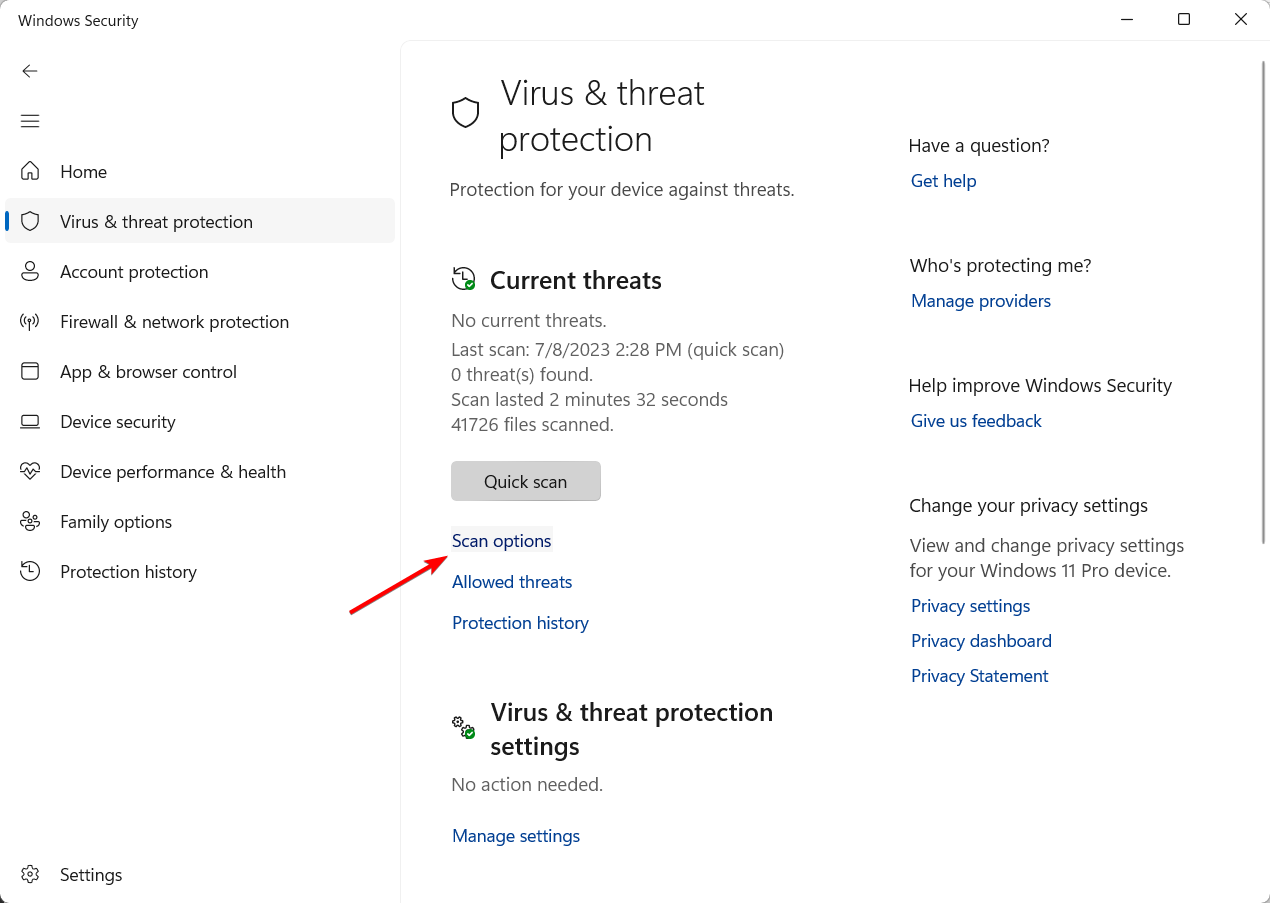Open Device performance & health heart icon
The image size is (1270, 903).
(x=30, y=471)
